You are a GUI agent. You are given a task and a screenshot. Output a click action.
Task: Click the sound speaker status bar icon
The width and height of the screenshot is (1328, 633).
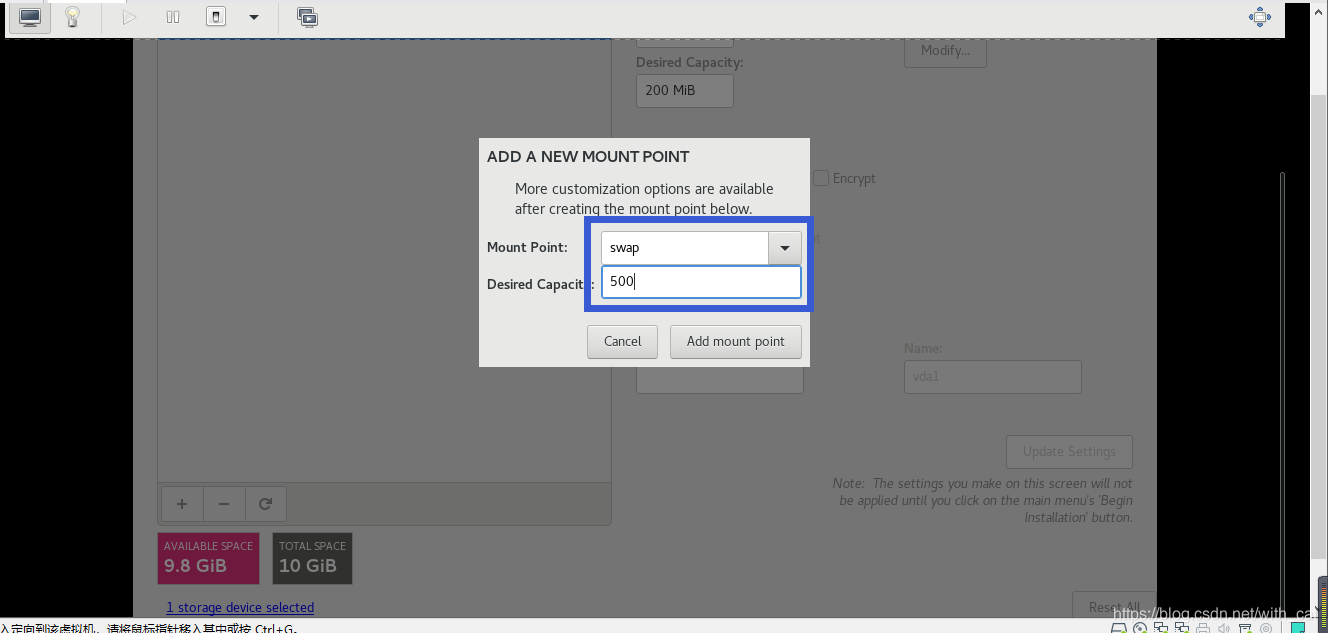[1223, 627]
